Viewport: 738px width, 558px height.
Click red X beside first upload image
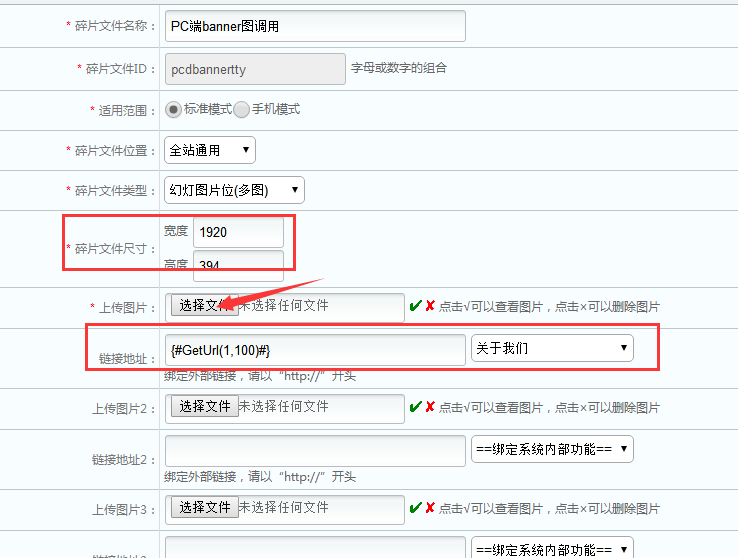[x=430, y=306]
